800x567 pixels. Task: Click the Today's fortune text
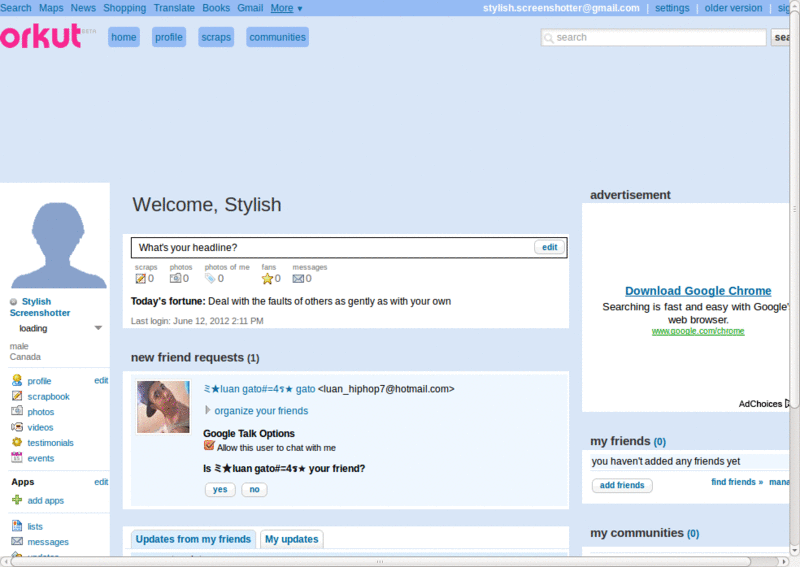tap(291, 301)
